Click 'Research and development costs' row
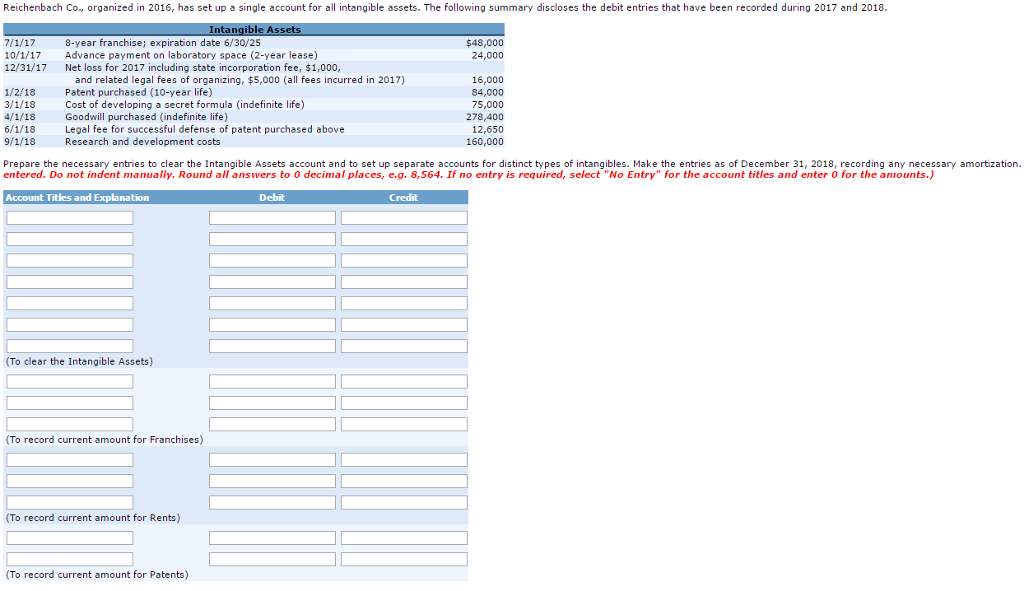Viewport: 1024px width, 591px height. coord(254,142)
